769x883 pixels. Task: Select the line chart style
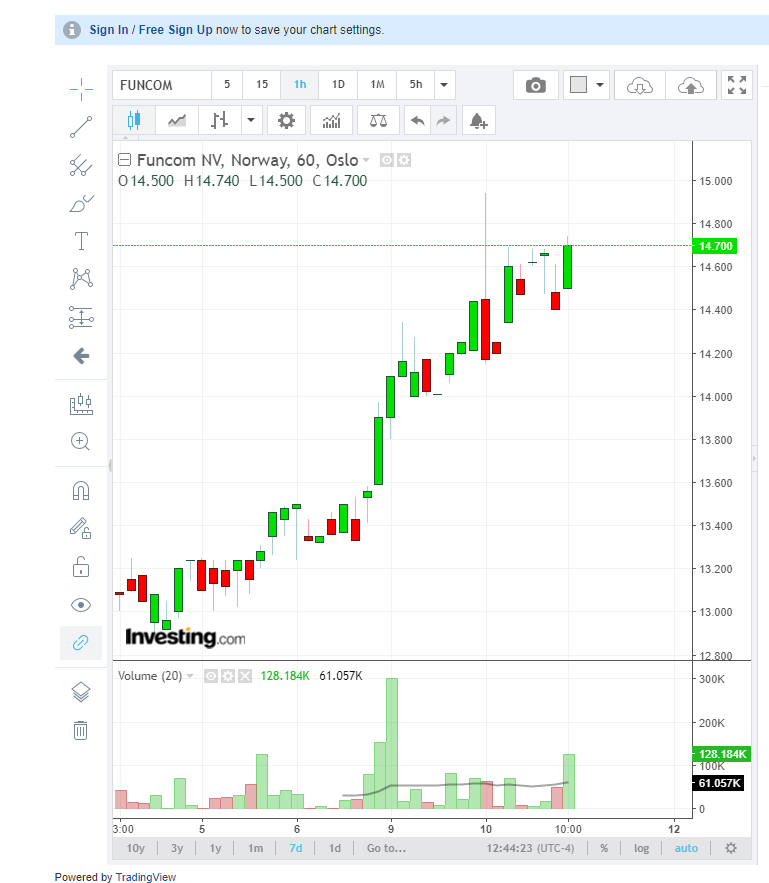(177, 120)
